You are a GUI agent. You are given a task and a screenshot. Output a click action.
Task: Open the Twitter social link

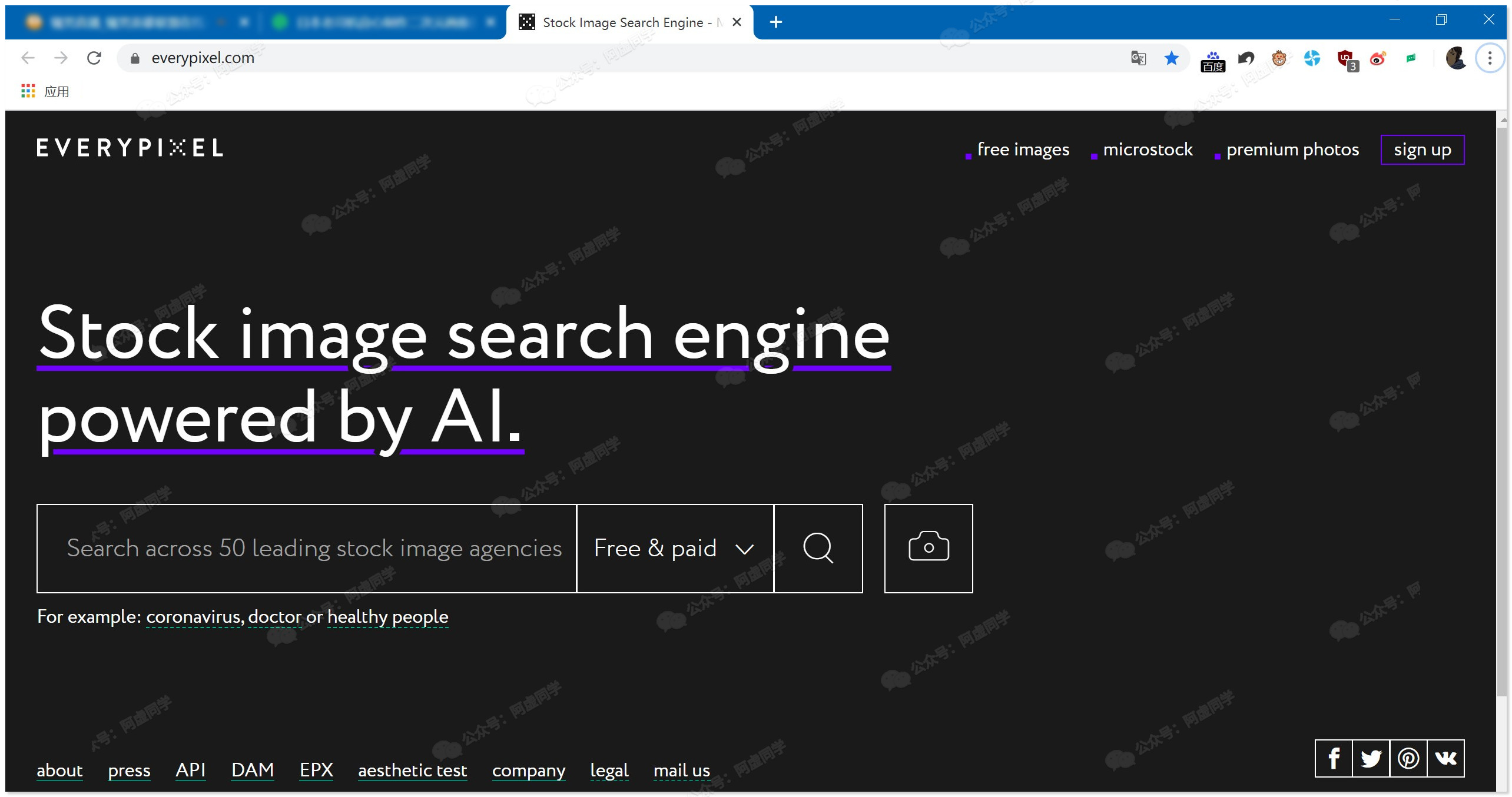(1371, 758)
